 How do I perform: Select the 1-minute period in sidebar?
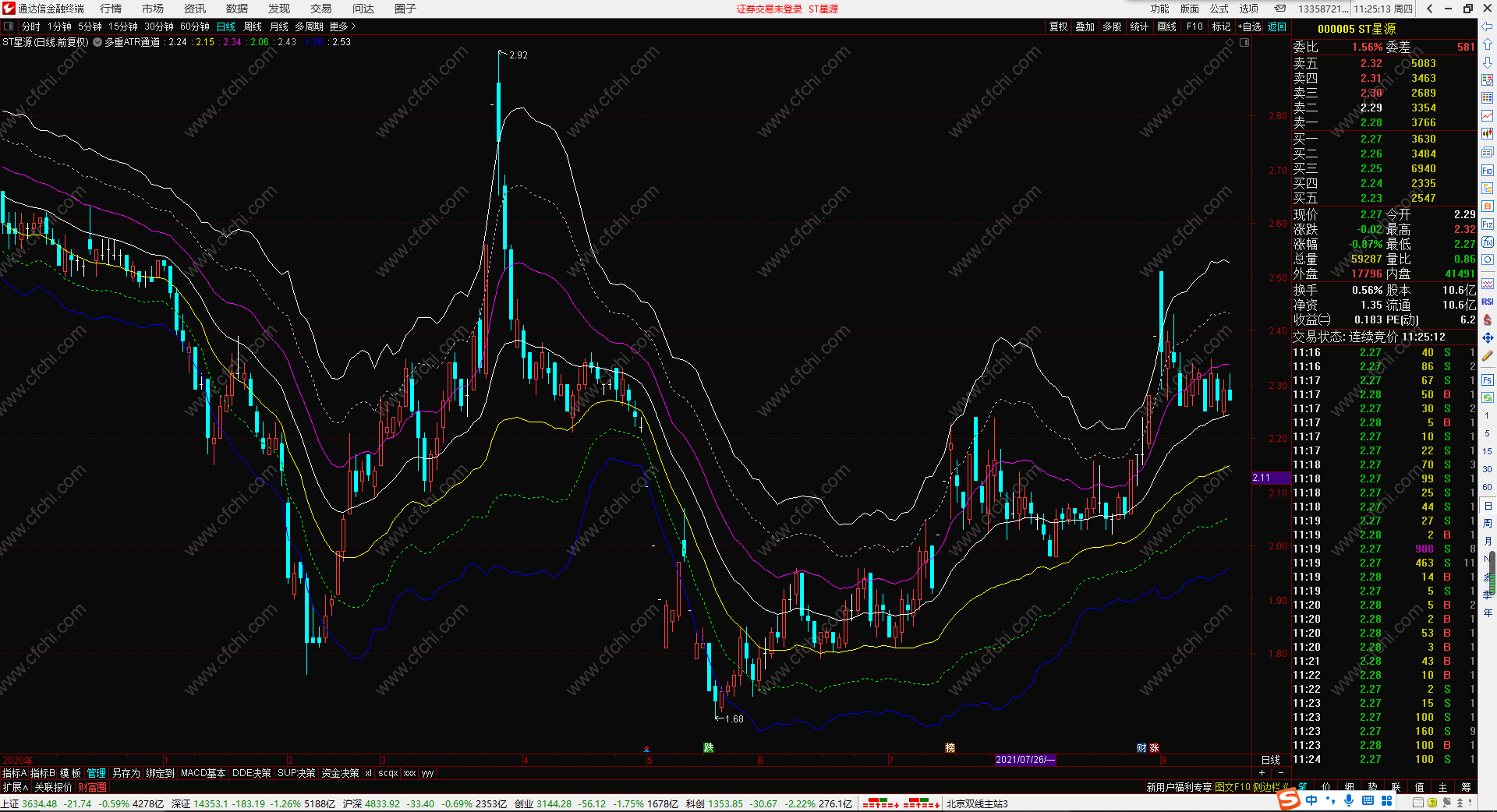tap(1488, 415)
